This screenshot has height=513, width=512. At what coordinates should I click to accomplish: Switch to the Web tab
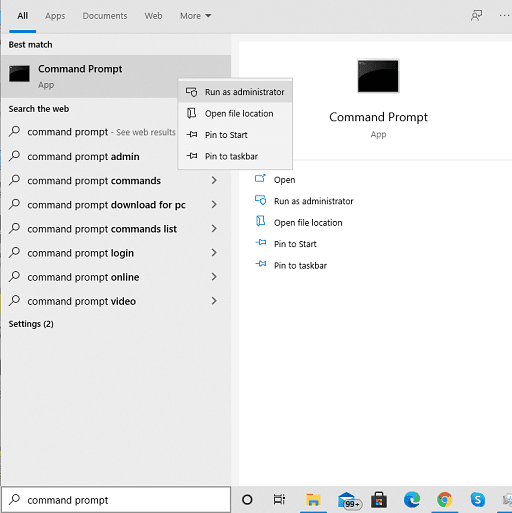153,16
